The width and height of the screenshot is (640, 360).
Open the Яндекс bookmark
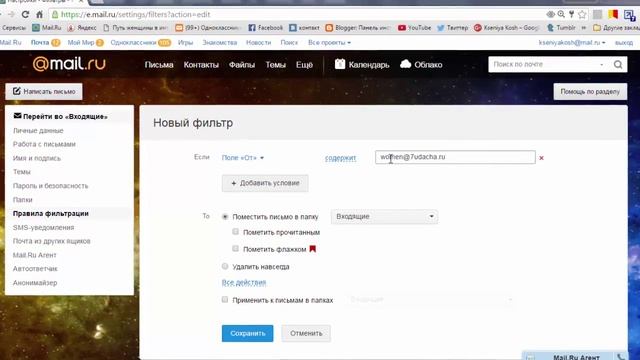pyautogui.click(x=82, y=28)
